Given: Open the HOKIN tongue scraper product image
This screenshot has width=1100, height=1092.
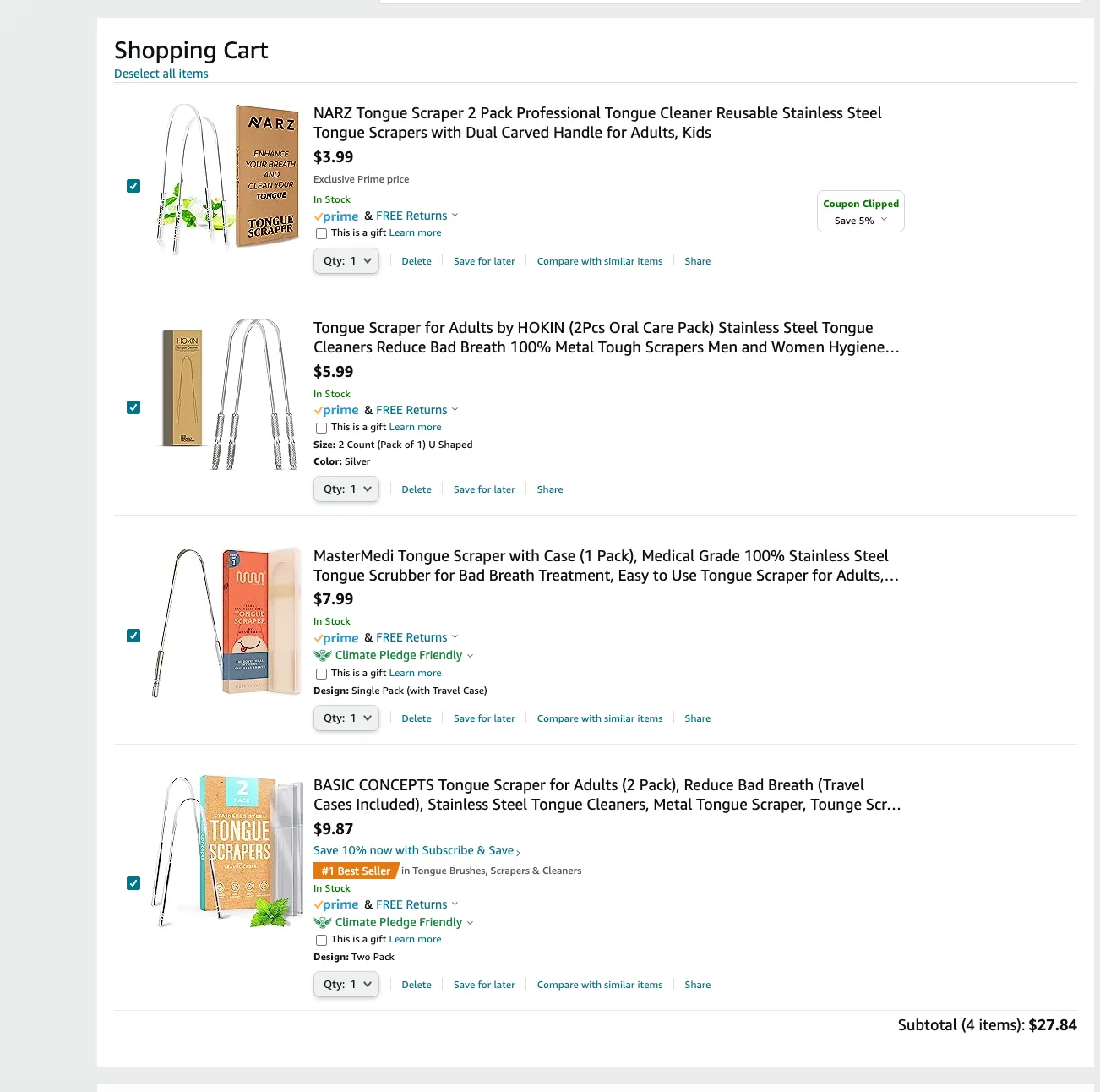Looking at the screenshot, I should coord(226,394).
